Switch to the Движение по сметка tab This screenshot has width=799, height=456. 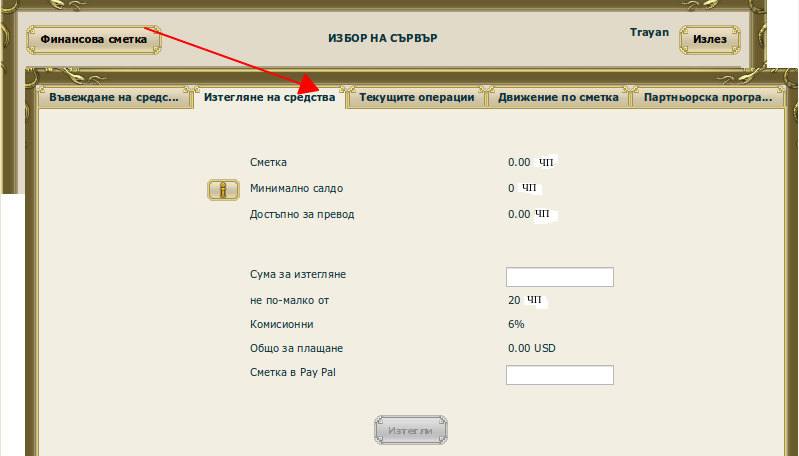click(558, 97)
